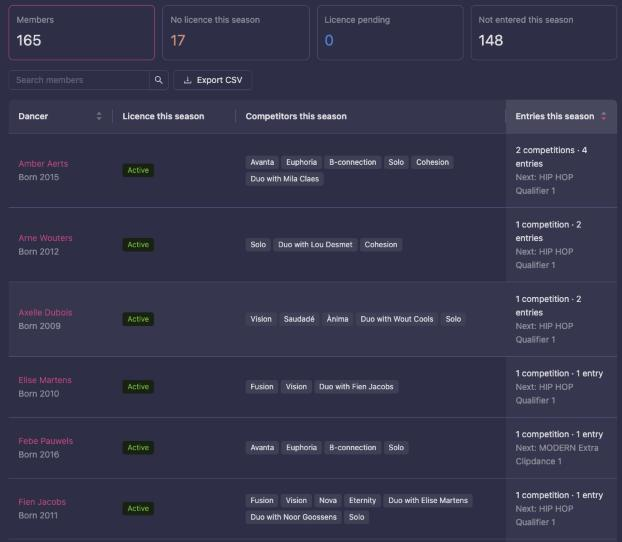The image size is (622, 542).
Task: Open Amber Aerts dancer profile
Action: point(43,163)
